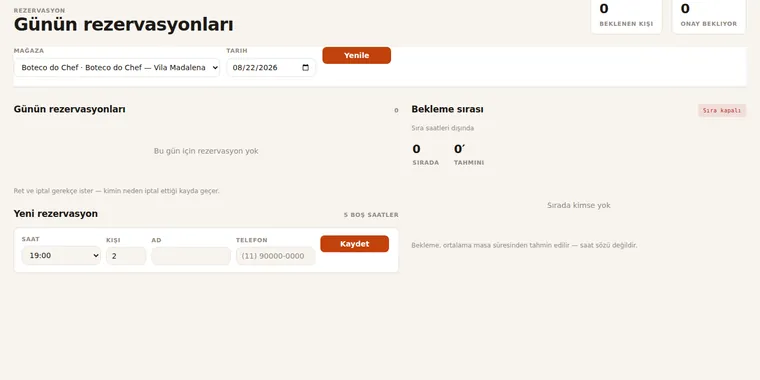Click the Onay Bekliyor counter card

[x=709, y=16]
